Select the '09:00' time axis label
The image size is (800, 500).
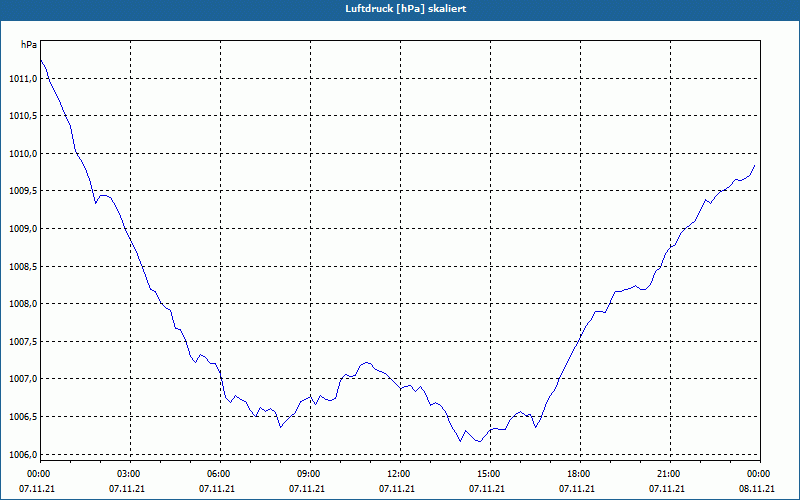coord(309,474)
